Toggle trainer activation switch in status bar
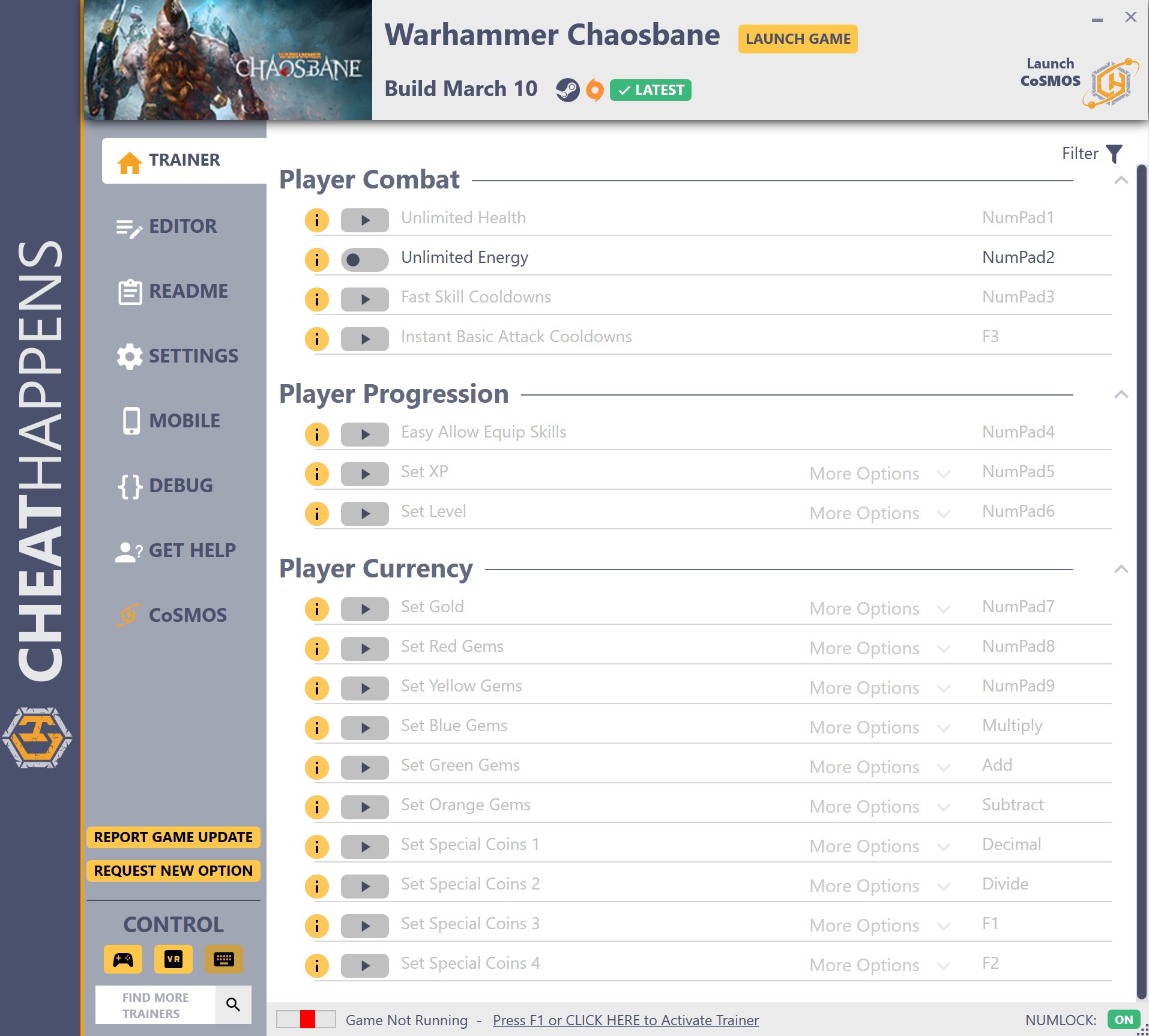The height and width of the screenshot is (1036, 1149). coord(306,1019)
